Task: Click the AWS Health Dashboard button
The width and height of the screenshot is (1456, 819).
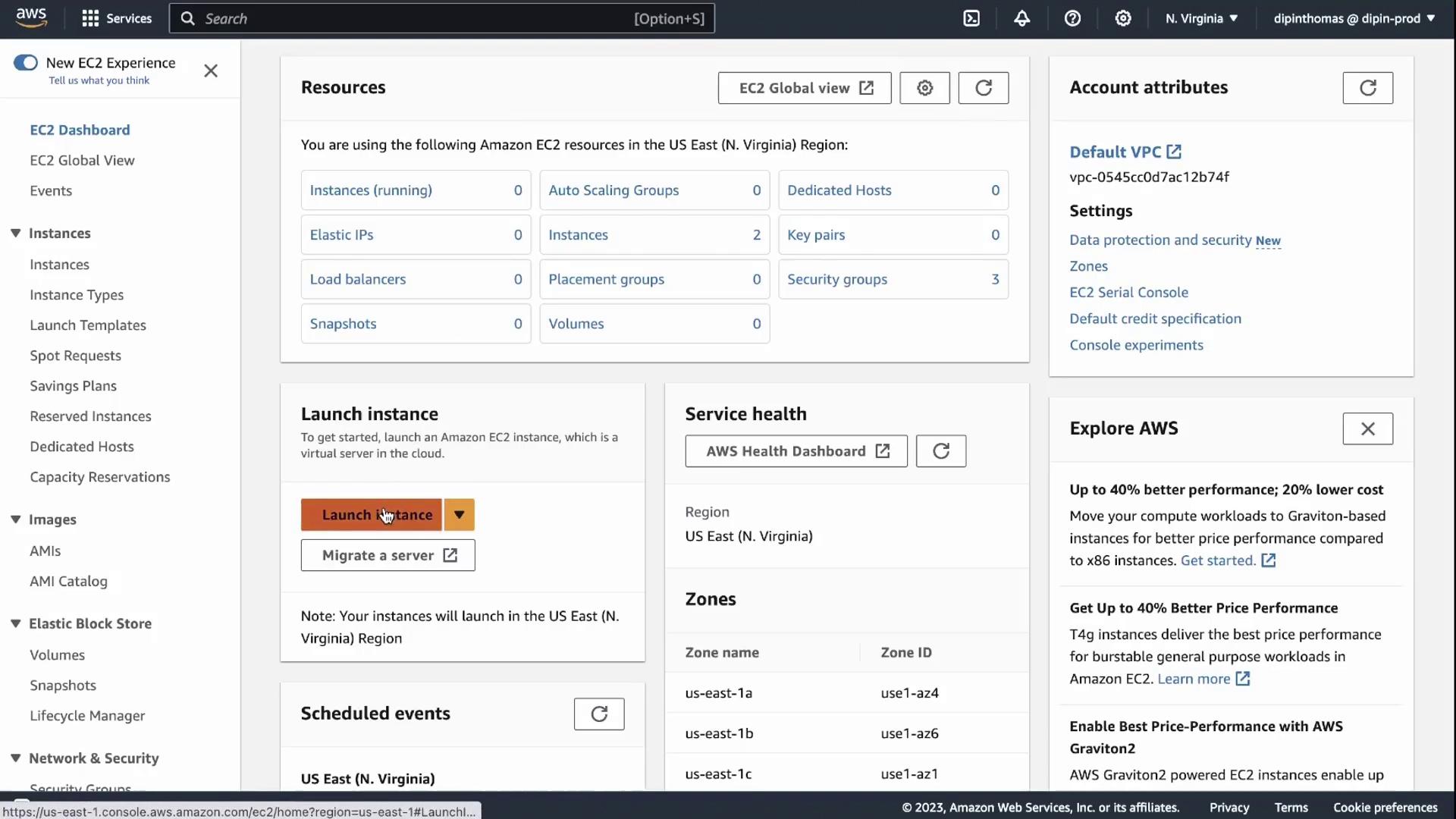Action: pyautogui.click(x=795, y=451)
